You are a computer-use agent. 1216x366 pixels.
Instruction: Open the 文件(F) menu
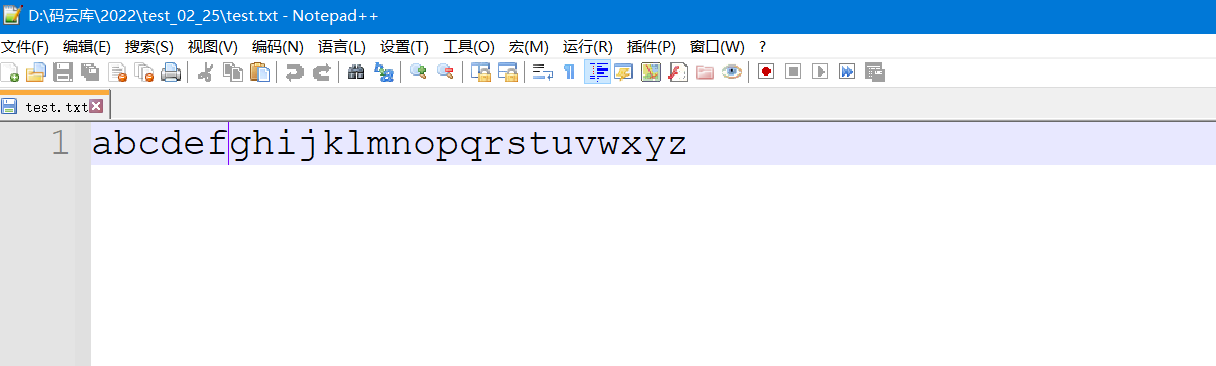[x=25, y=47]
